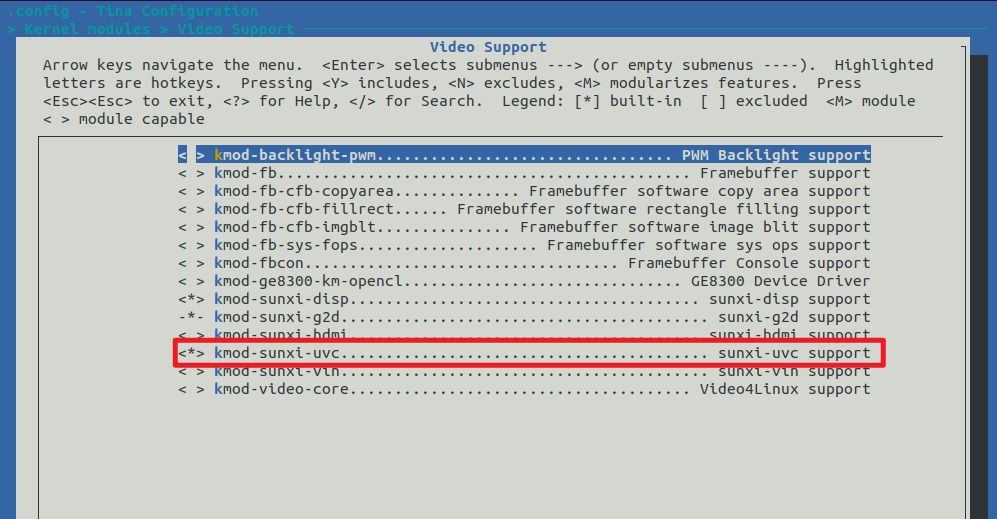
Task: Toggle the kmod-backlight-pwm selection box
Action: tap(191, 155)
